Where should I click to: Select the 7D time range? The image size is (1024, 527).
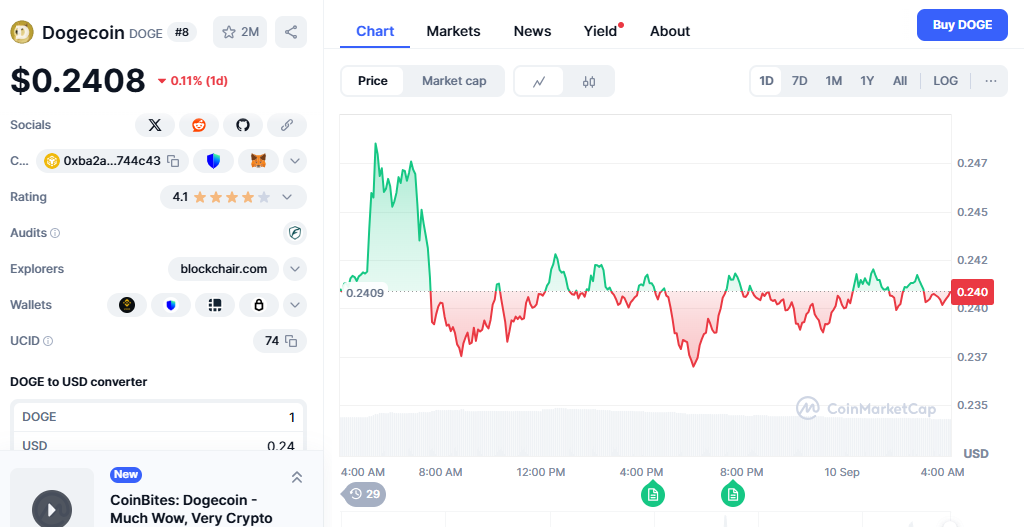click(799, 81)
